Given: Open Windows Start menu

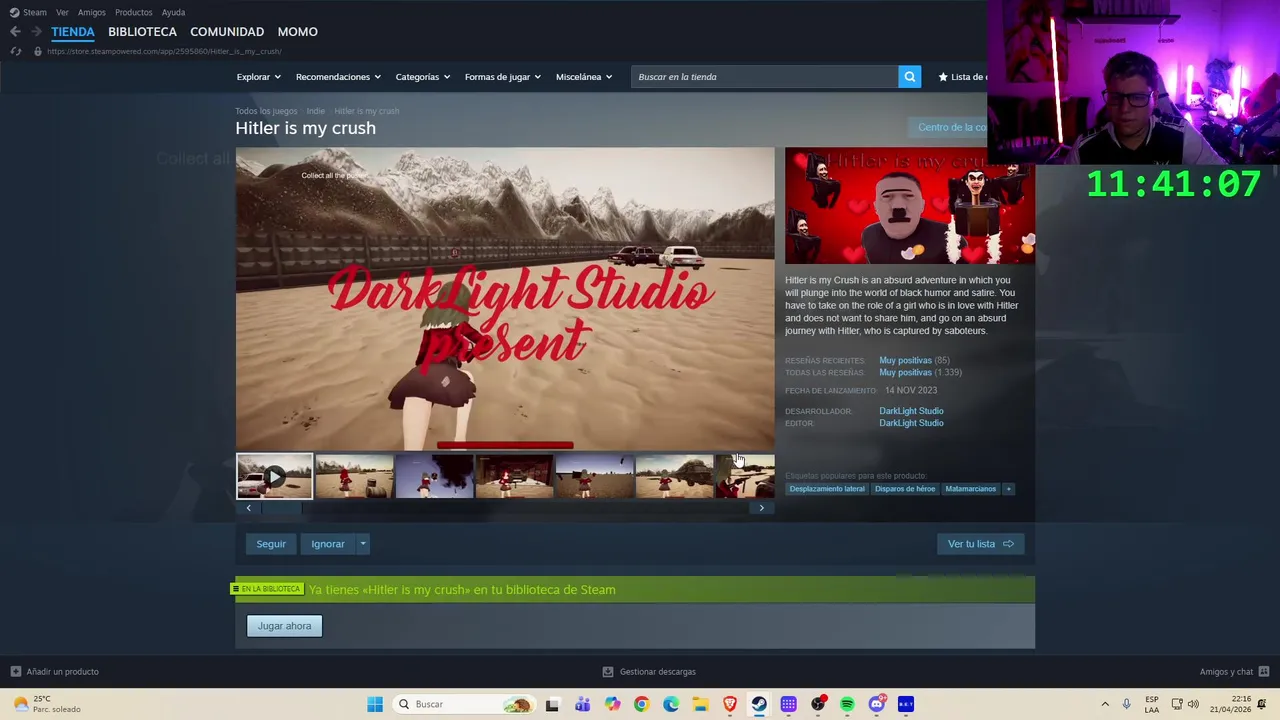Looking at the screenshot, I should click(x=375, y=704).
